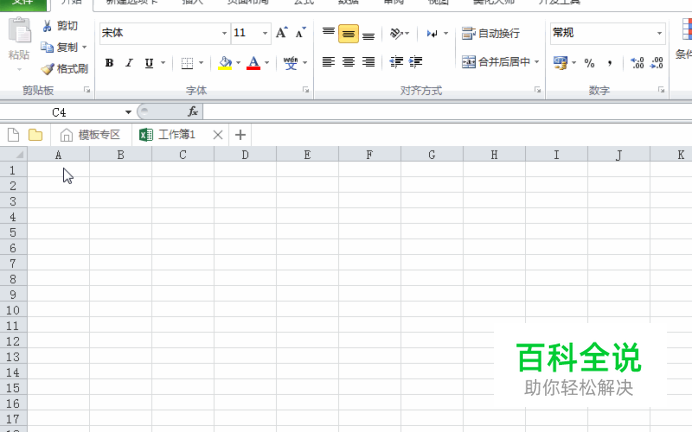
Task: Click the Name Box showing C4
Action: click(x=60, y=113)
